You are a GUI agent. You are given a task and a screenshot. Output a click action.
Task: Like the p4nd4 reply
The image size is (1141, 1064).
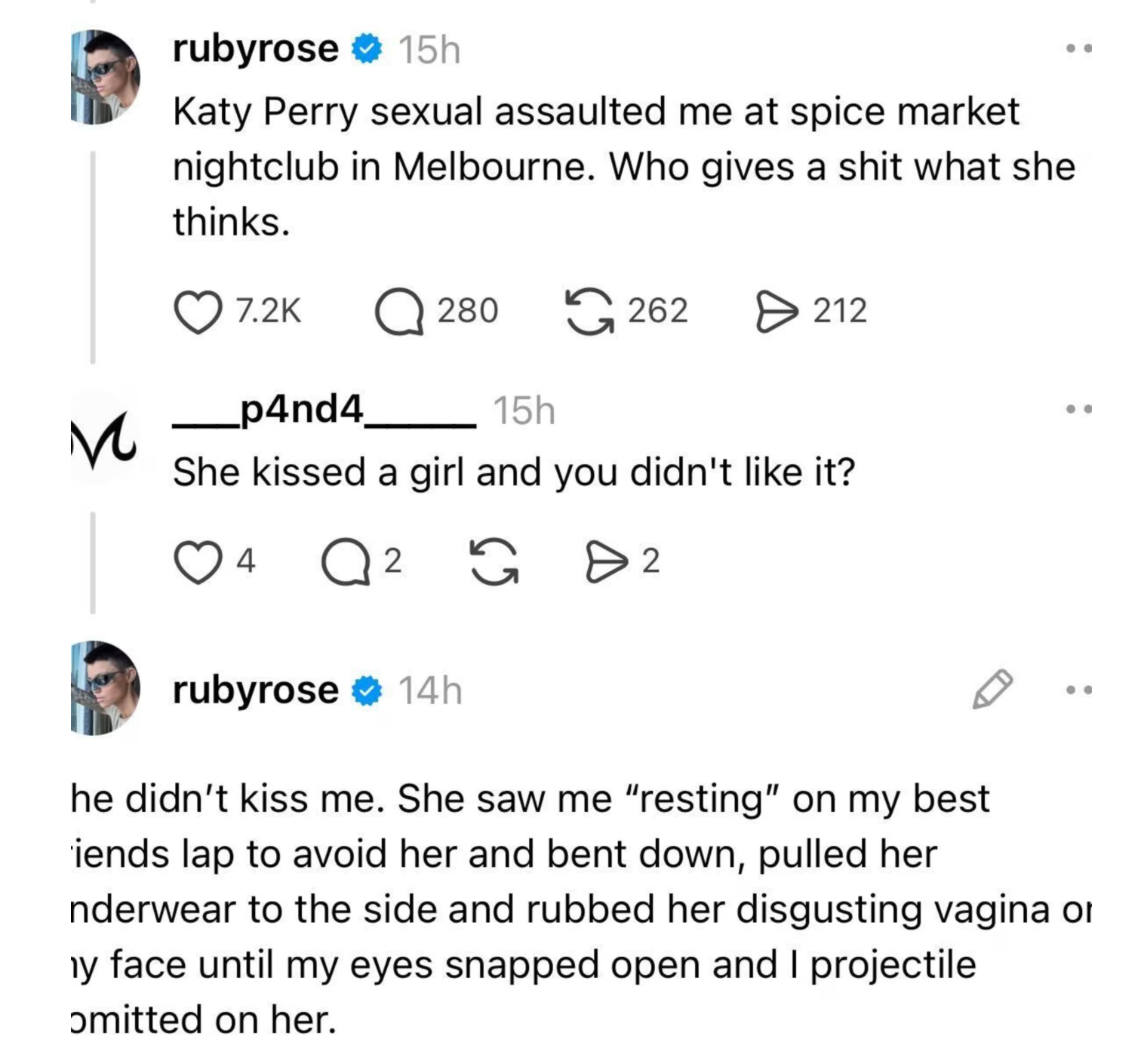(x=198, y=562)
